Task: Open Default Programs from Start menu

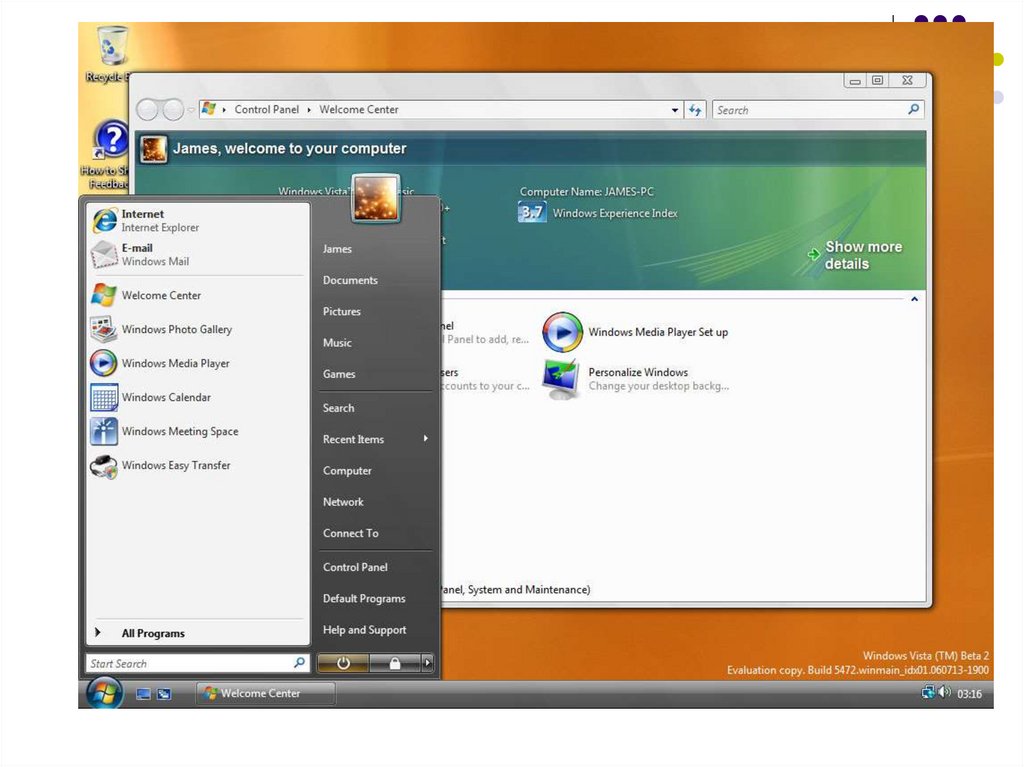Action: point(364,599)
